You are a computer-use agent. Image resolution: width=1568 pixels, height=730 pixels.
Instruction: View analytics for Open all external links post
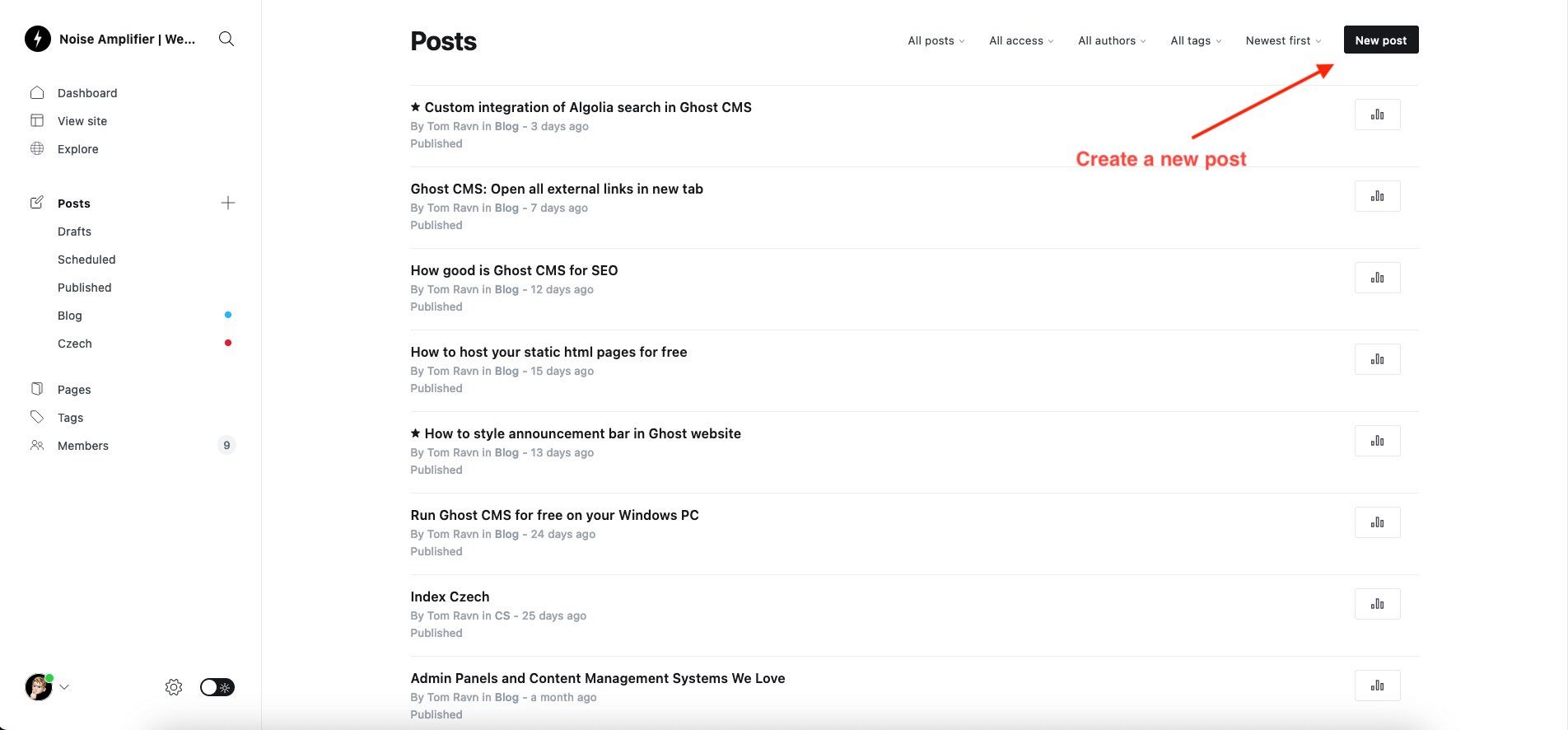(1377, 196)
